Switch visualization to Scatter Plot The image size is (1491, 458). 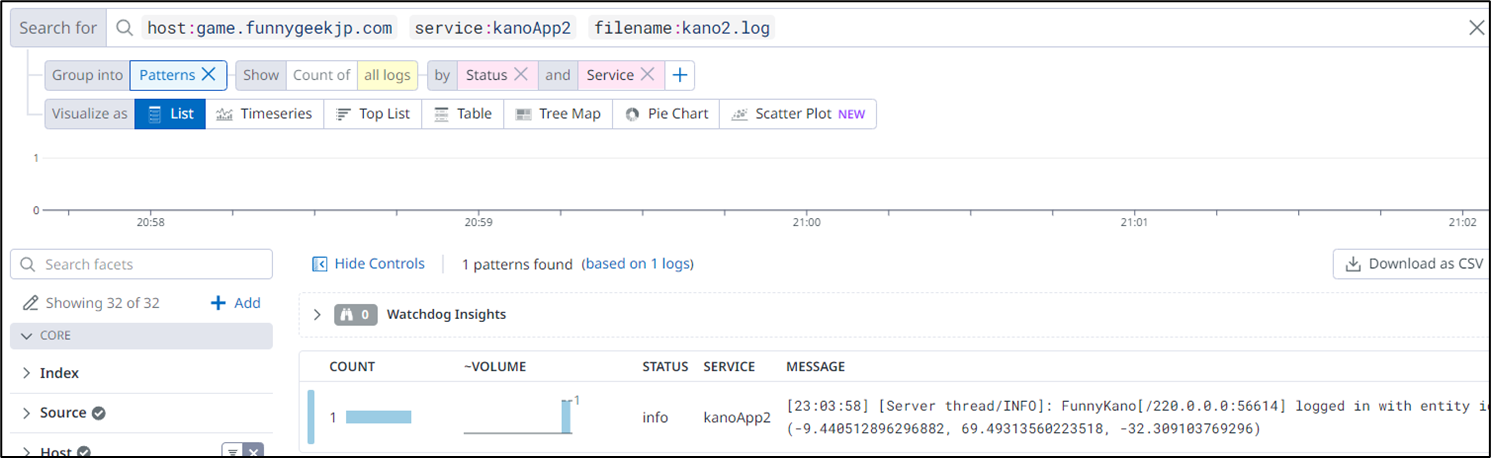tap(798, 114)
